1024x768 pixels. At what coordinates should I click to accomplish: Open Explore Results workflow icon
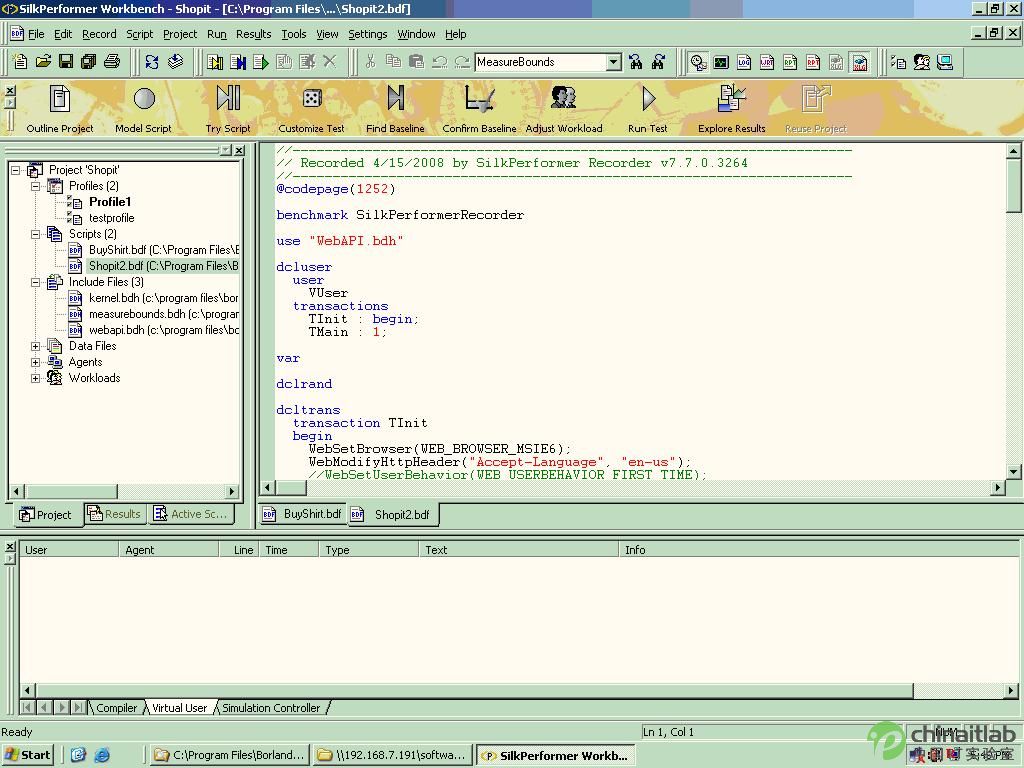pos(731,98)
